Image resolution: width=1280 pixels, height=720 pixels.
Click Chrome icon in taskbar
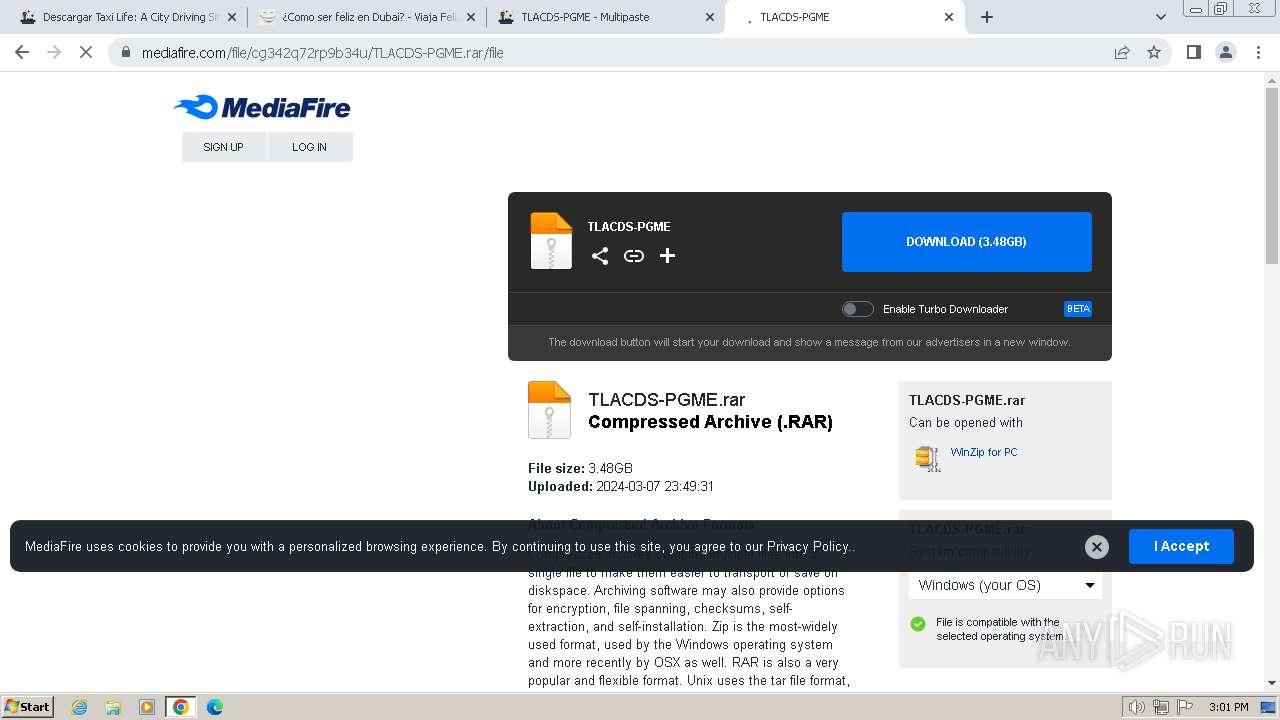tap(181, 707)
